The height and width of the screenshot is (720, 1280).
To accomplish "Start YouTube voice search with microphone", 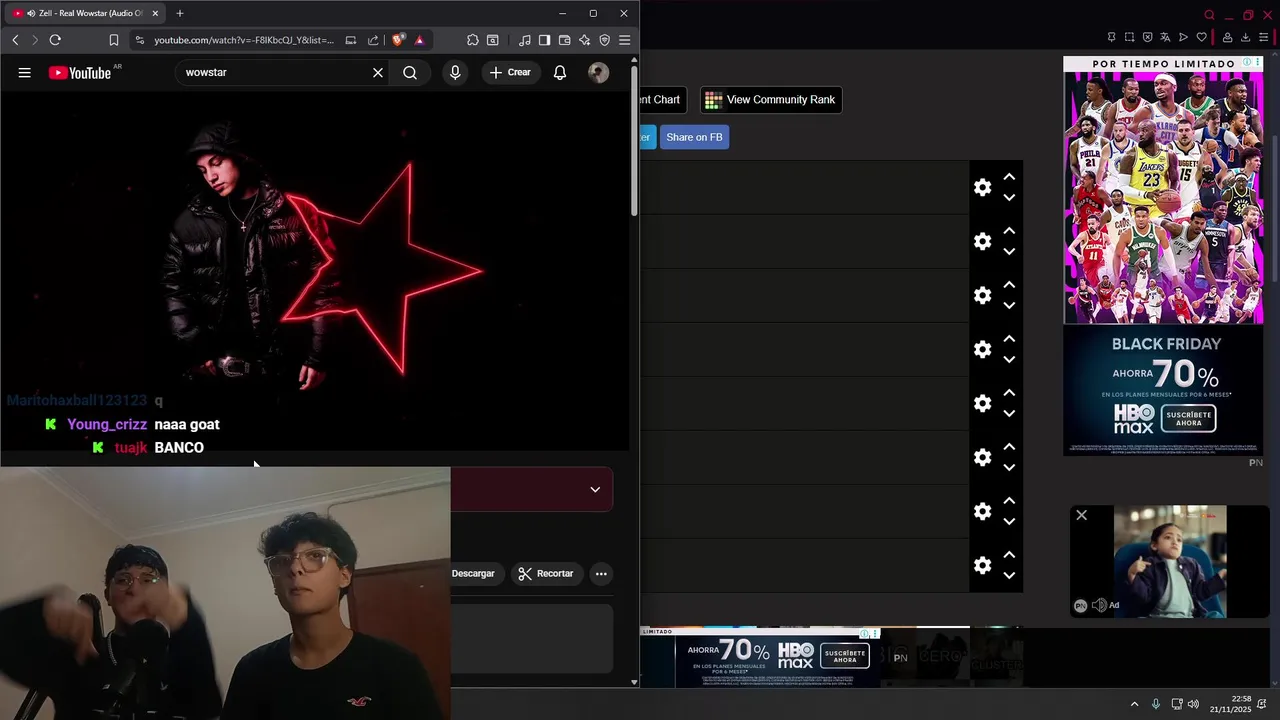I will pos(455,72).
